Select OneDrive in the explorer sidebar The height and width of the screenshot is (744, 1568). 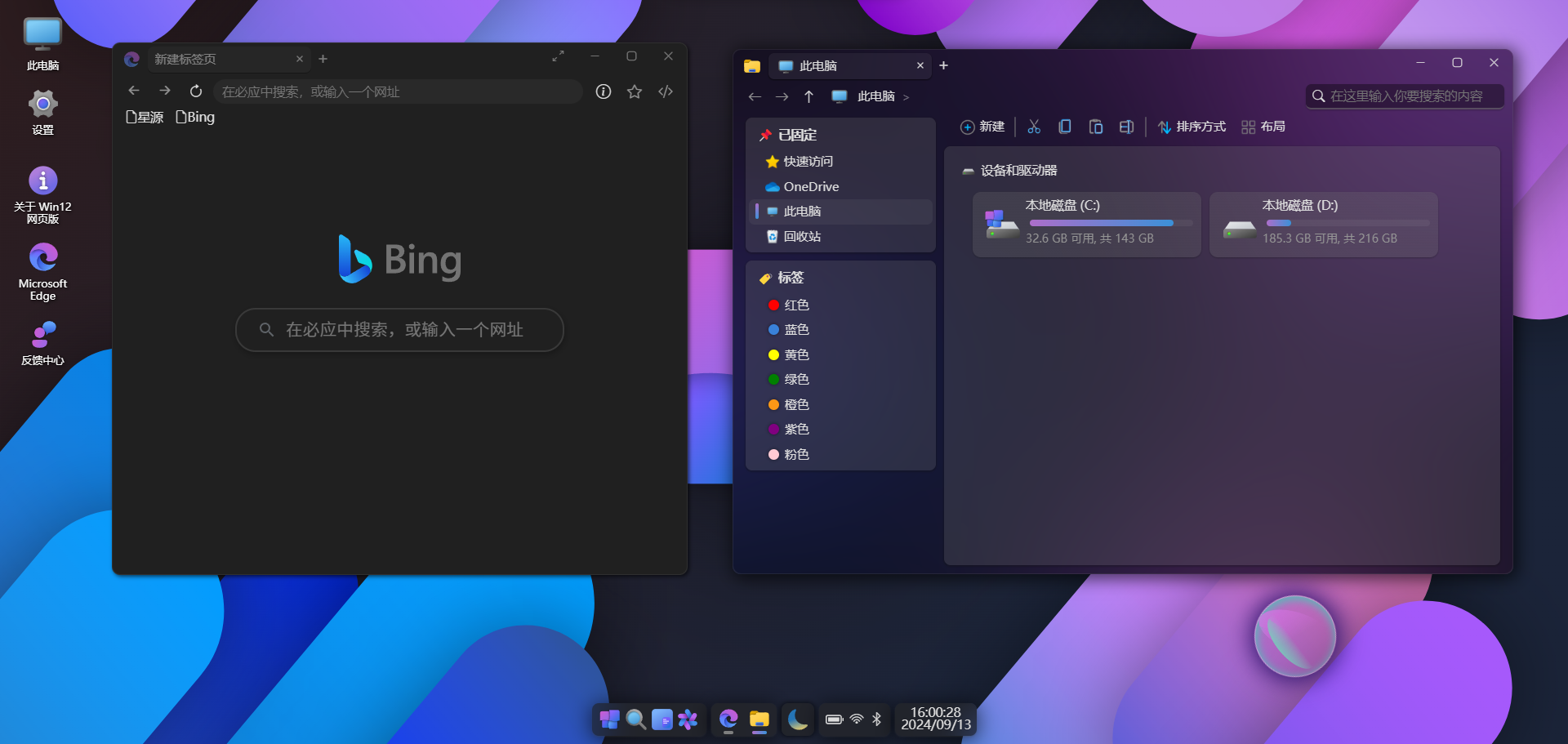click(x=811, y=186)
